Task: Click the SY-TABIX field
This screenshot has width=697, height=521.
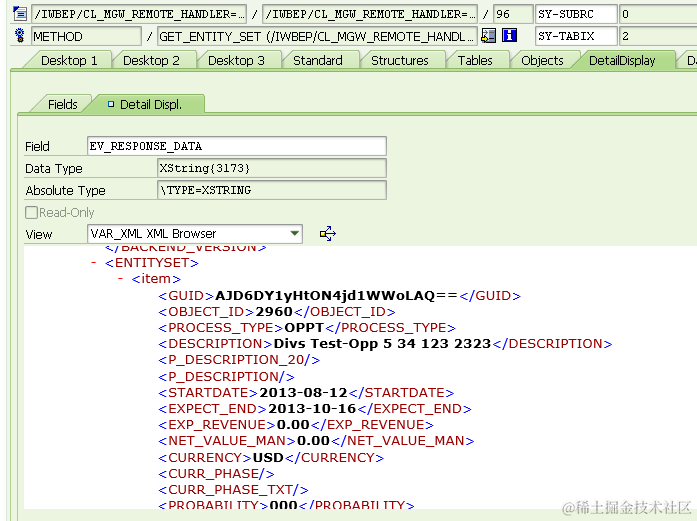Action: click(x=576, y=36)
